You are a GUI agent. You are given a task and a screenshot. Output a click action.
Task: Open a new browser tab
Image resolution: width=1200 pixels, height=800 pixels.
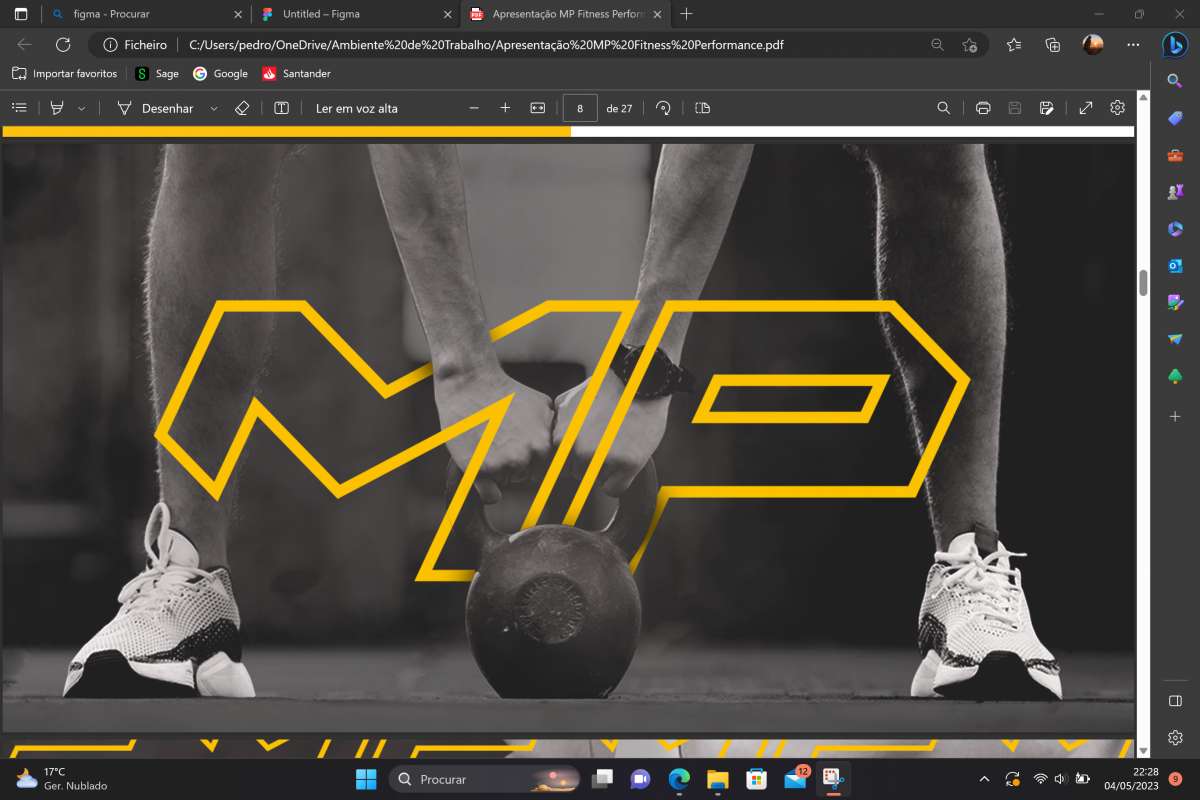[x=686, y=14]
